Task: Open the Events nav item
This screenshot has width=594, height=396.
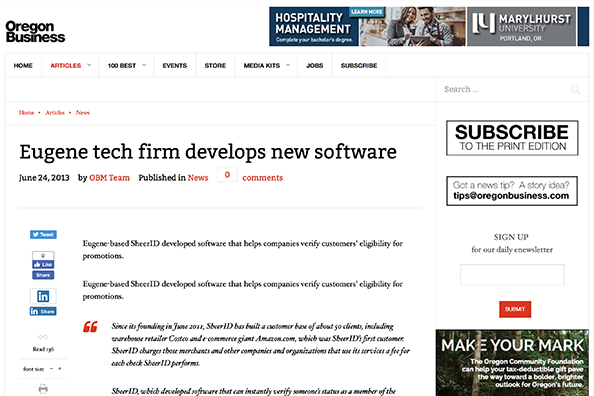Action: pos(175,66)
